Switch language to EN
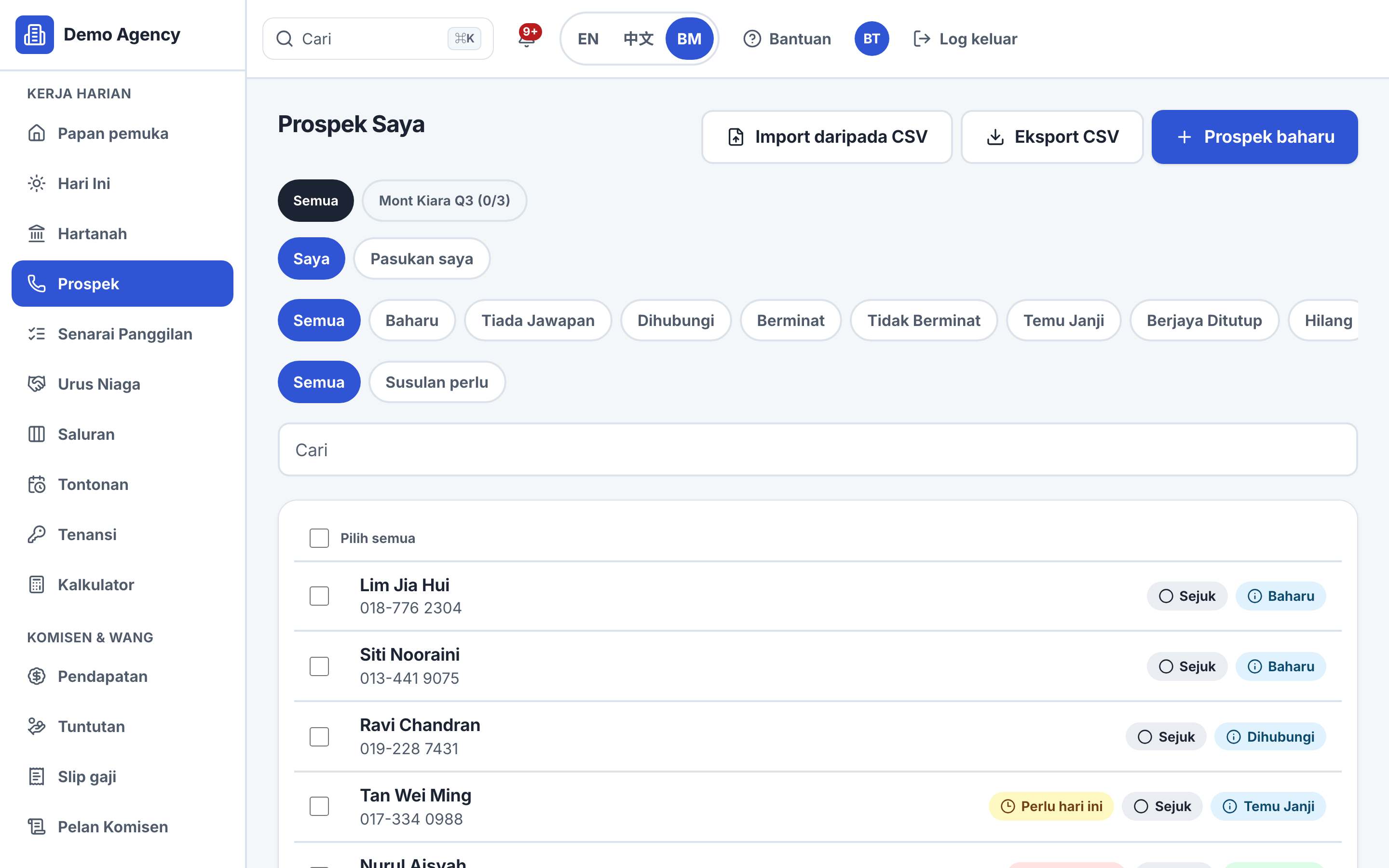 (x=588, y=39)
